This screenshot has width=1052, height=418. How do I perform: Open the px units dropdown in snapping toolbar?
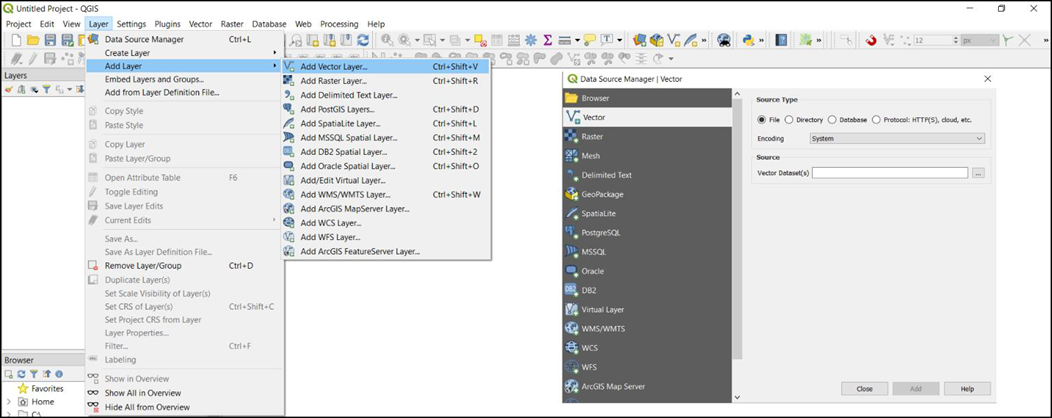(x=979, y=40)
